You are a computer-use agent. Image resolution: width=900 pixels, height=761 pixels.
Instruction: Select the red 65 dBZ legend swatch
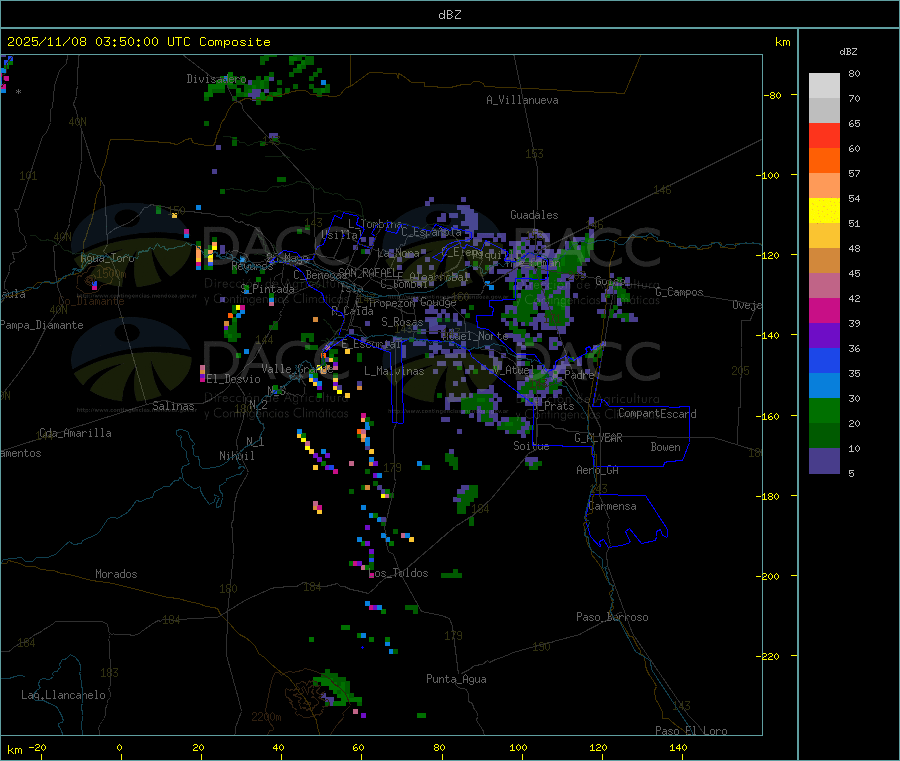coord(824,135)
